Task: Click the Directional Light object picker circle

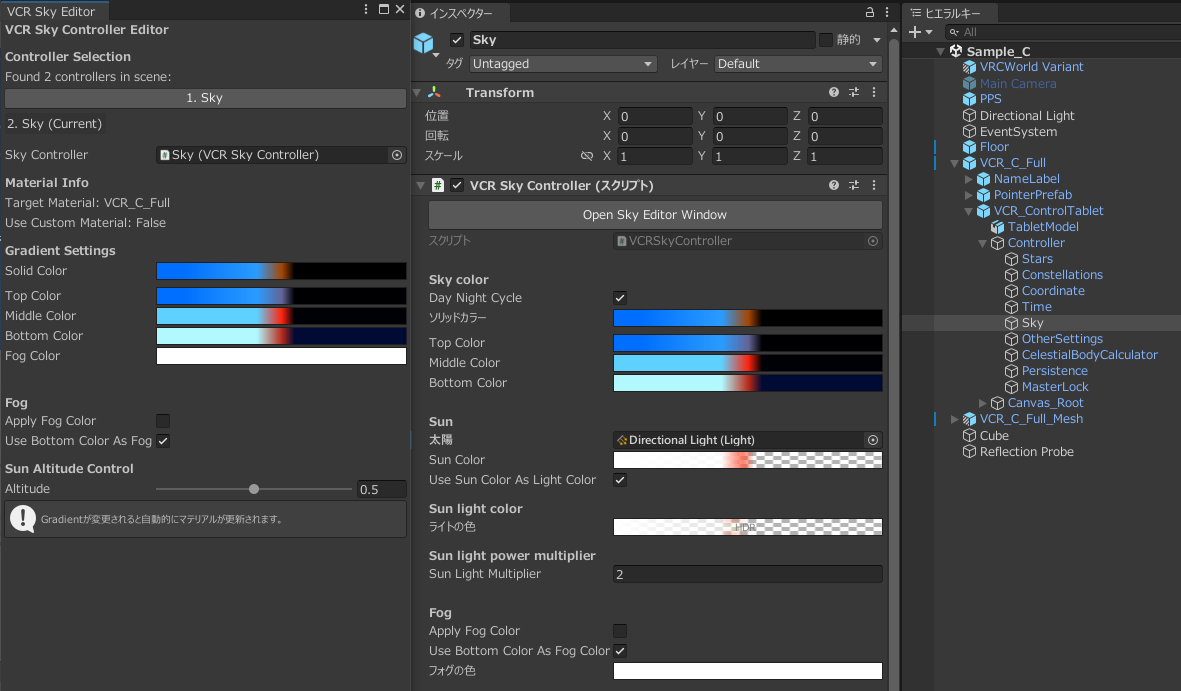Action: click(873, 440)
